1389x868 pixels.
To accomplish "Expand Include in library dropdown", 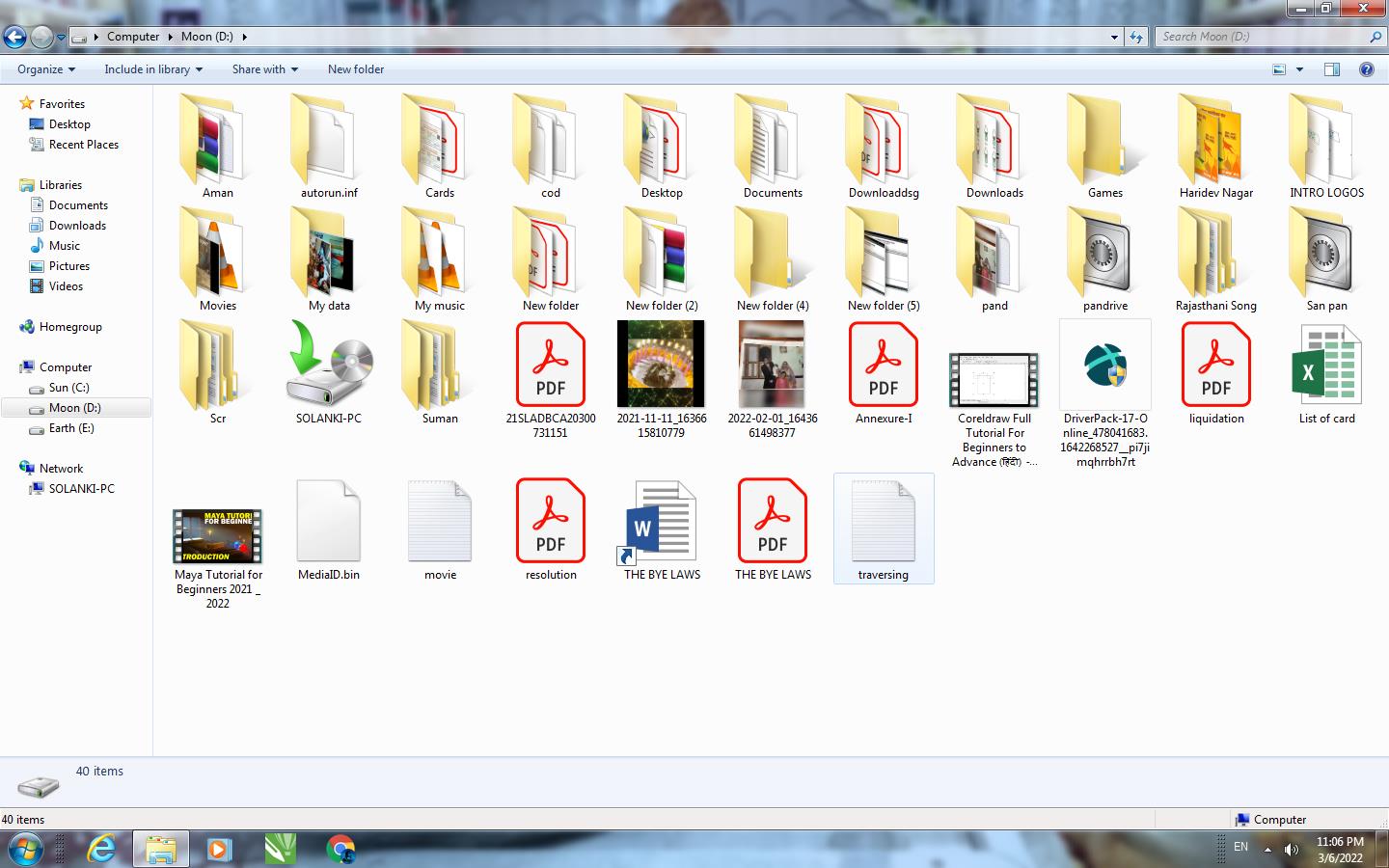I will coord(153,69).
